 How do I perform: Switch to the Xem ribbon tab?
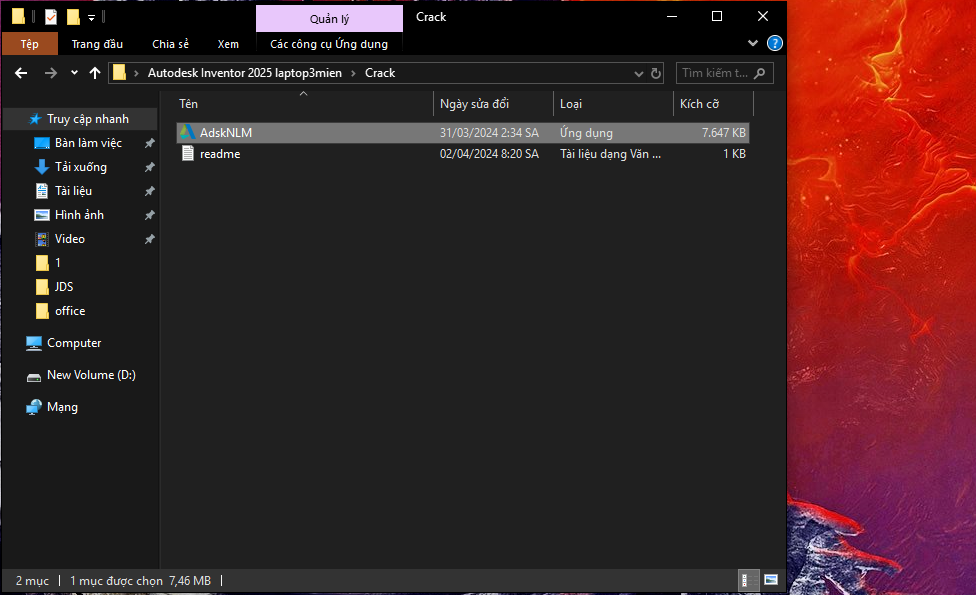(x=228, y=44)
